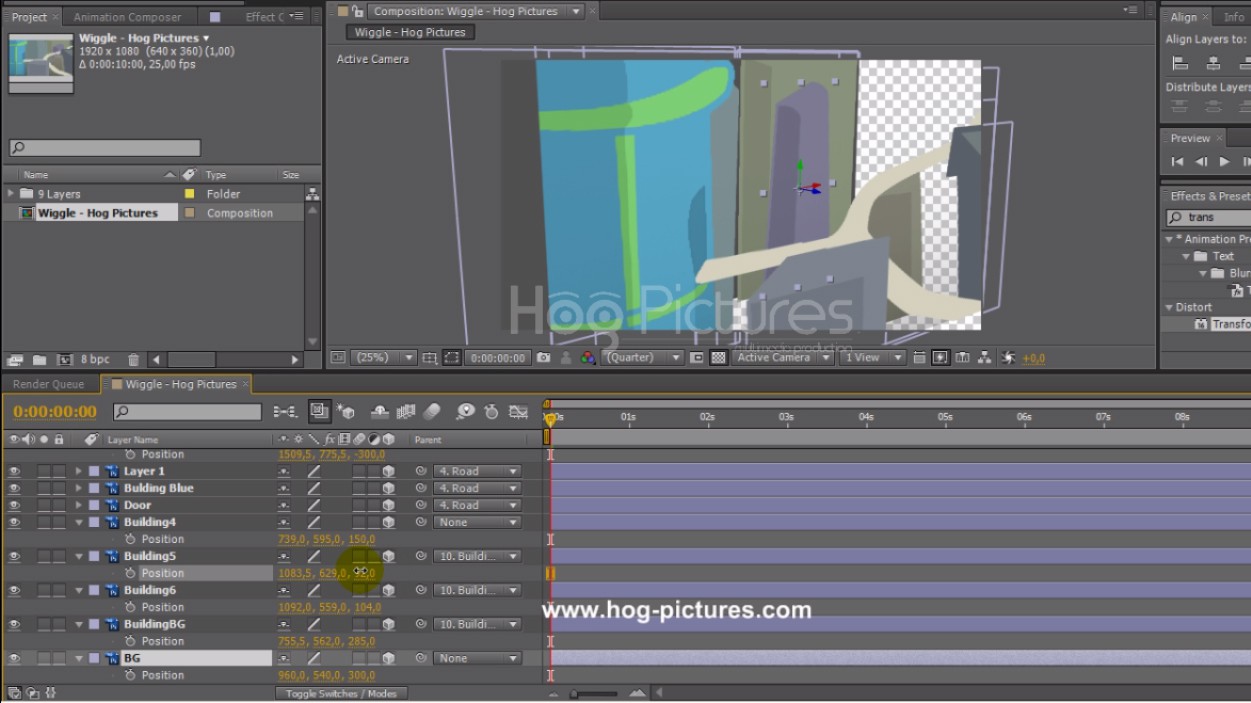The width and height of the screenshot is (1251, 703).
Task: Toggle 3D layer cube switch for Door
Action: pos(388,505)
